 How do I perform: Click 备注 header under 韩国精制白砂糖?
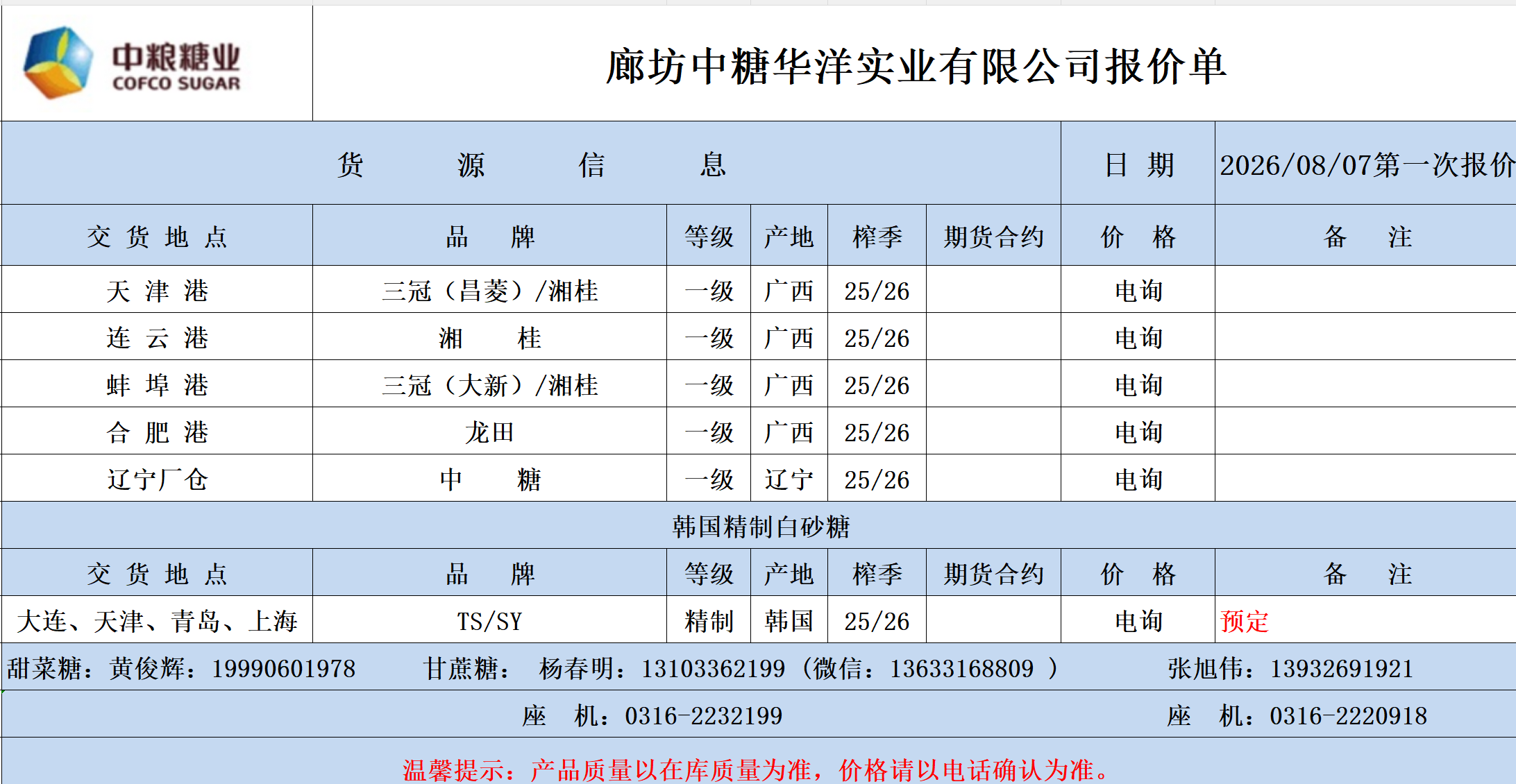tap(1366, 573)
